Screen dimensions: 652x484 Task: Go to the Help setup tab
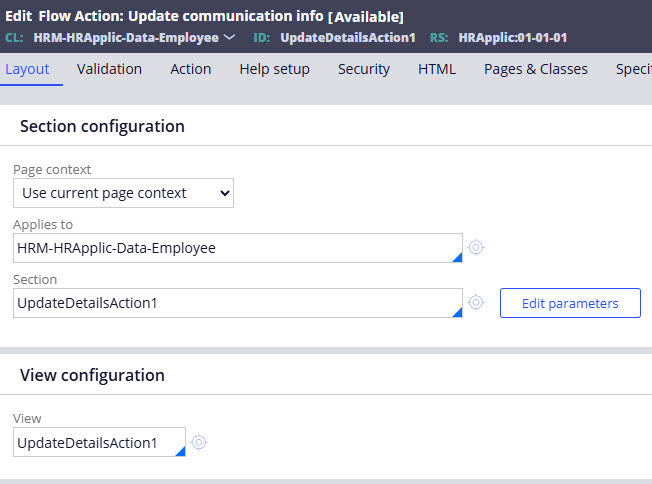(274, 69)
